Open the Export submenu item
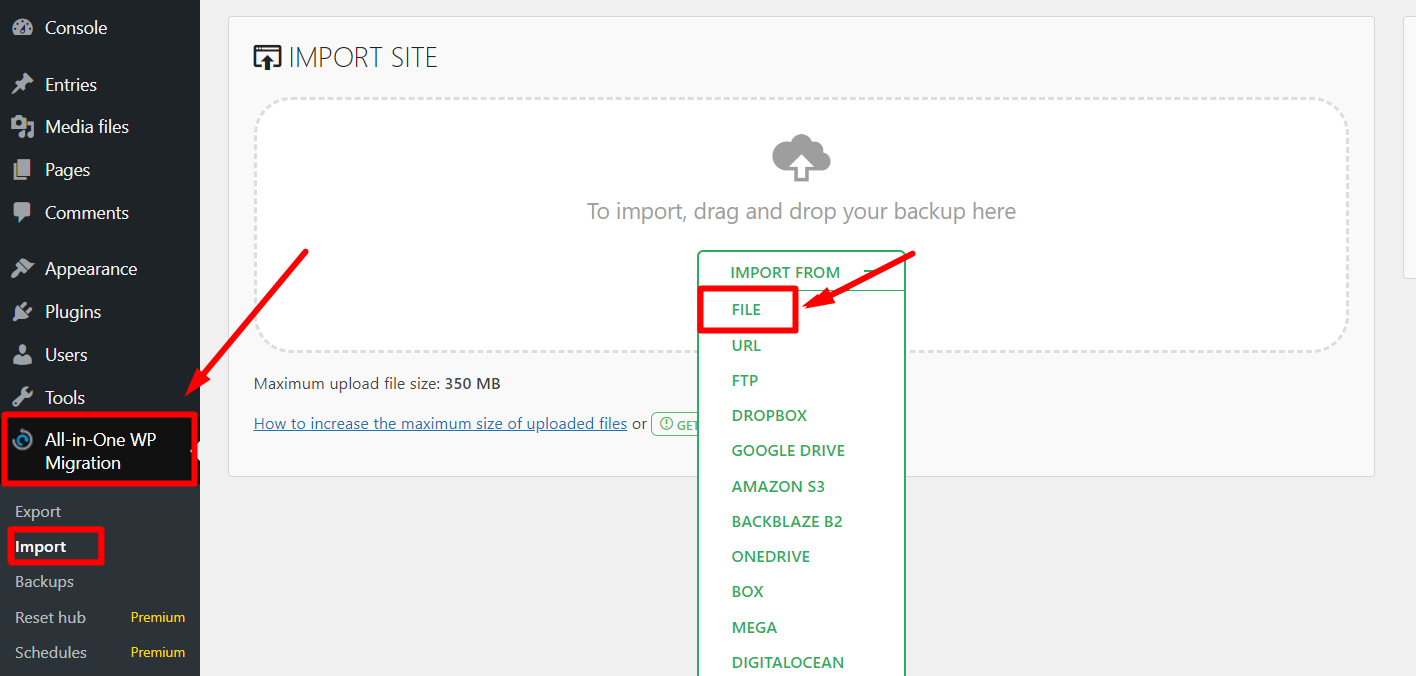1416x676 pixels. click(x=37, y=511)
